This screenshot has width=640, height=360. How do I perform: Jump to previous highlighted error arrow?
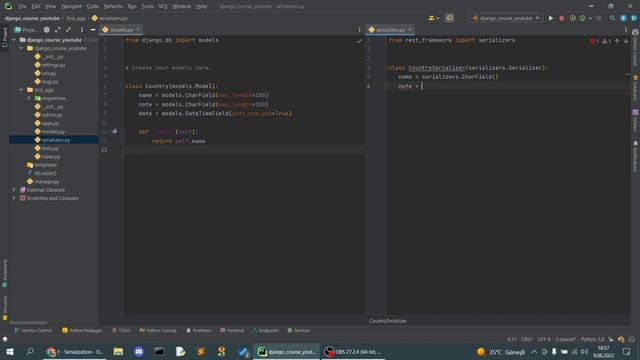(617, 41)
